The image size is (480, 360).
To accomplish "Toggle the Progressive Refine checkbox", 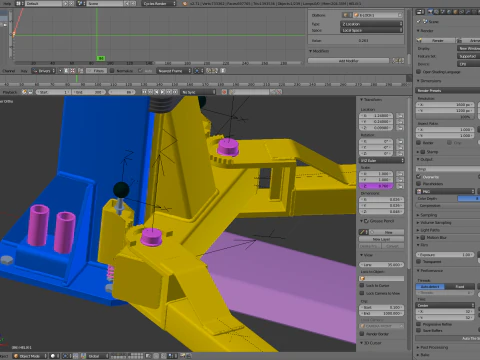I will pos(419,324).
